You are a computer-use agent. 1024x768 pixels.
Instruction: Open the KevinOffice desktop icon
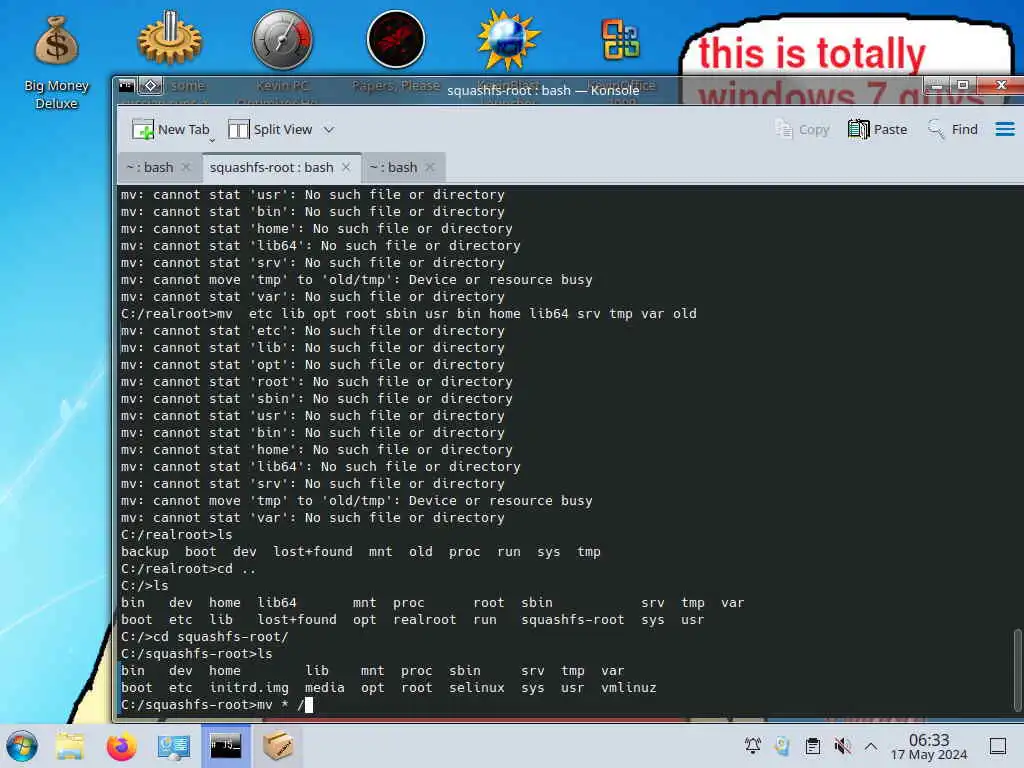(x=620, y=39)
